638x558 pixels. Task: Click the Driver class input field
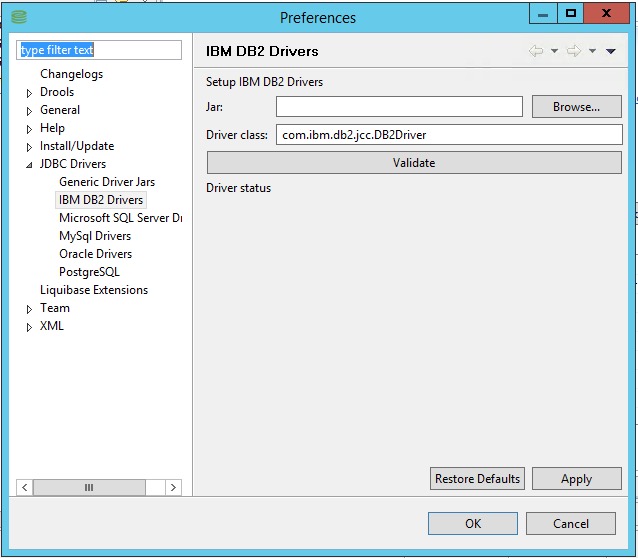pos(449,135)
